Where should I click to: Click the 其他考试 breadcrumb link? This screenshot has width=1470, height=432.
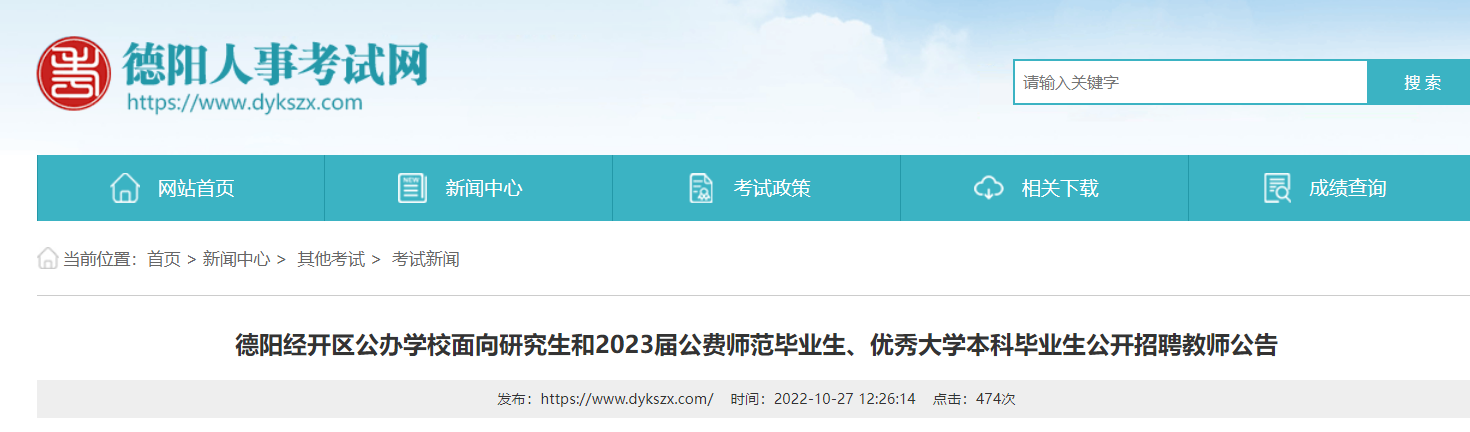click(331, 259)
